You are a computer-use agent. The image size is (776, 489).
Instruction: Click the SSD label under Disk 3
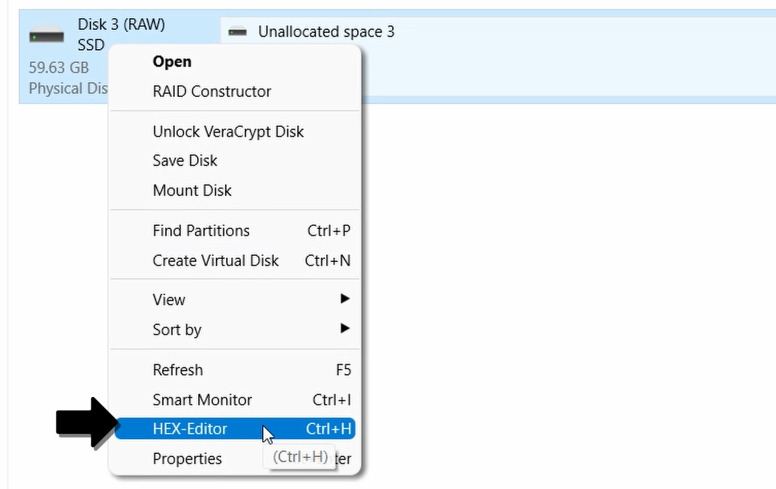[x=91, y=45]
